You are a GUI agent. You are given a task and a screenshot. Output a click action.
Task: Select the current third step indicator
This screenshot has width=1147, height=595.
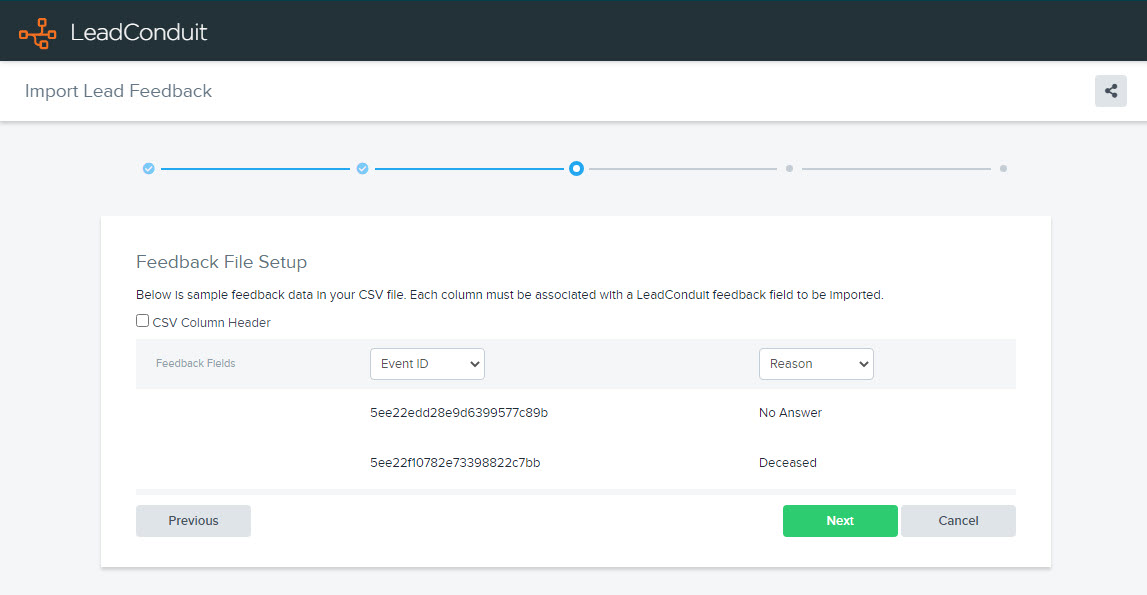(576, 169)
